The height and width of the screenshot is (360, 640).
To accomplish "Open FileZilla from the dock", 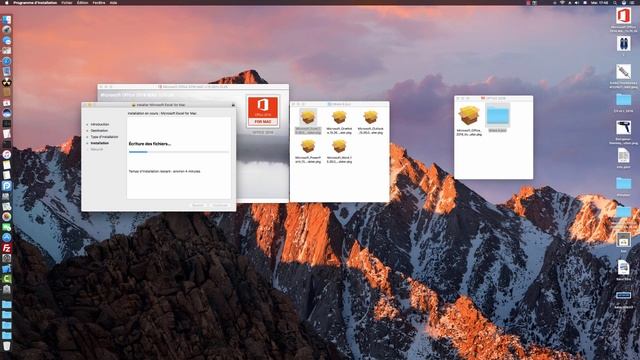I will tap(7, 248).
